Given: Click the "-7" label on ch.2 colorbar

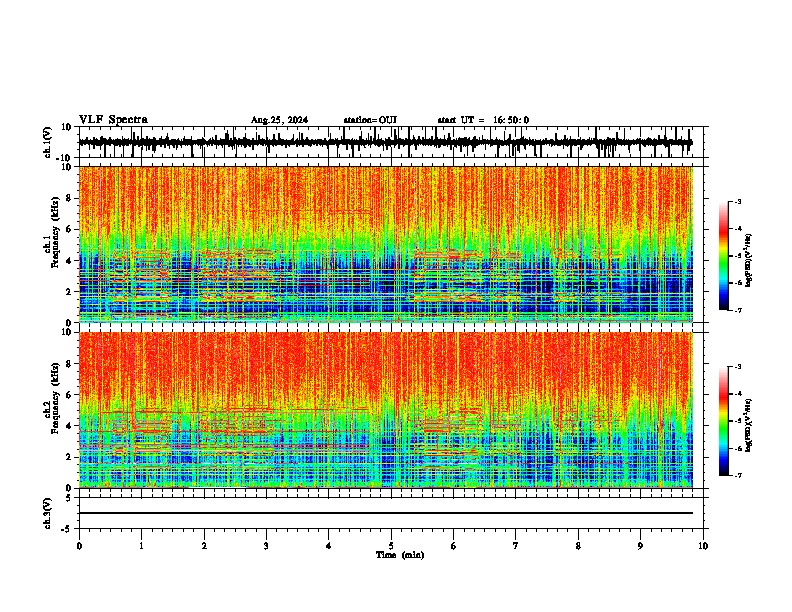Looking at the screenshot, I should (x=738, y=475).
